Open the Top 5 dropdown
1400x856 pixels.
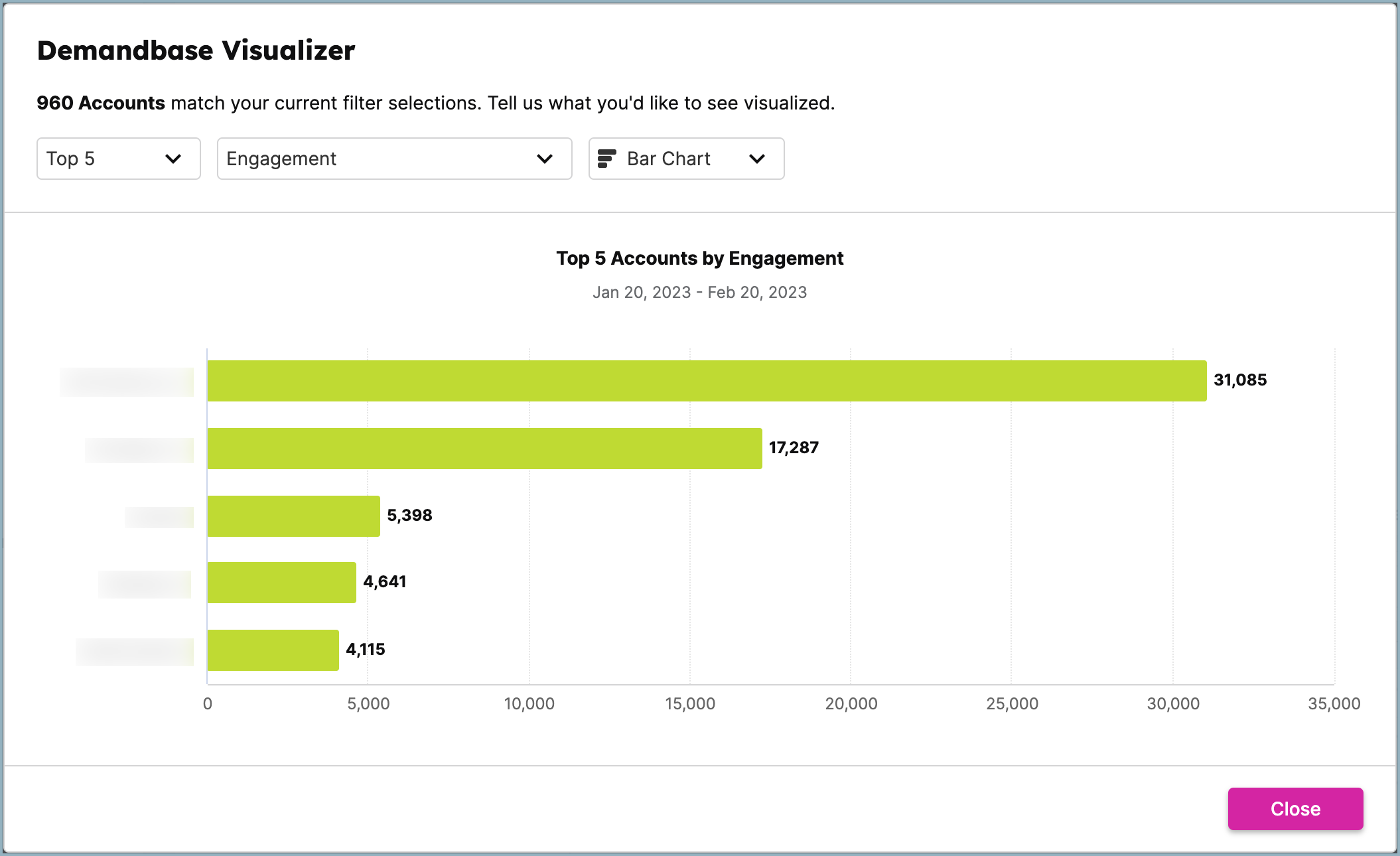[x=119, y=159]
